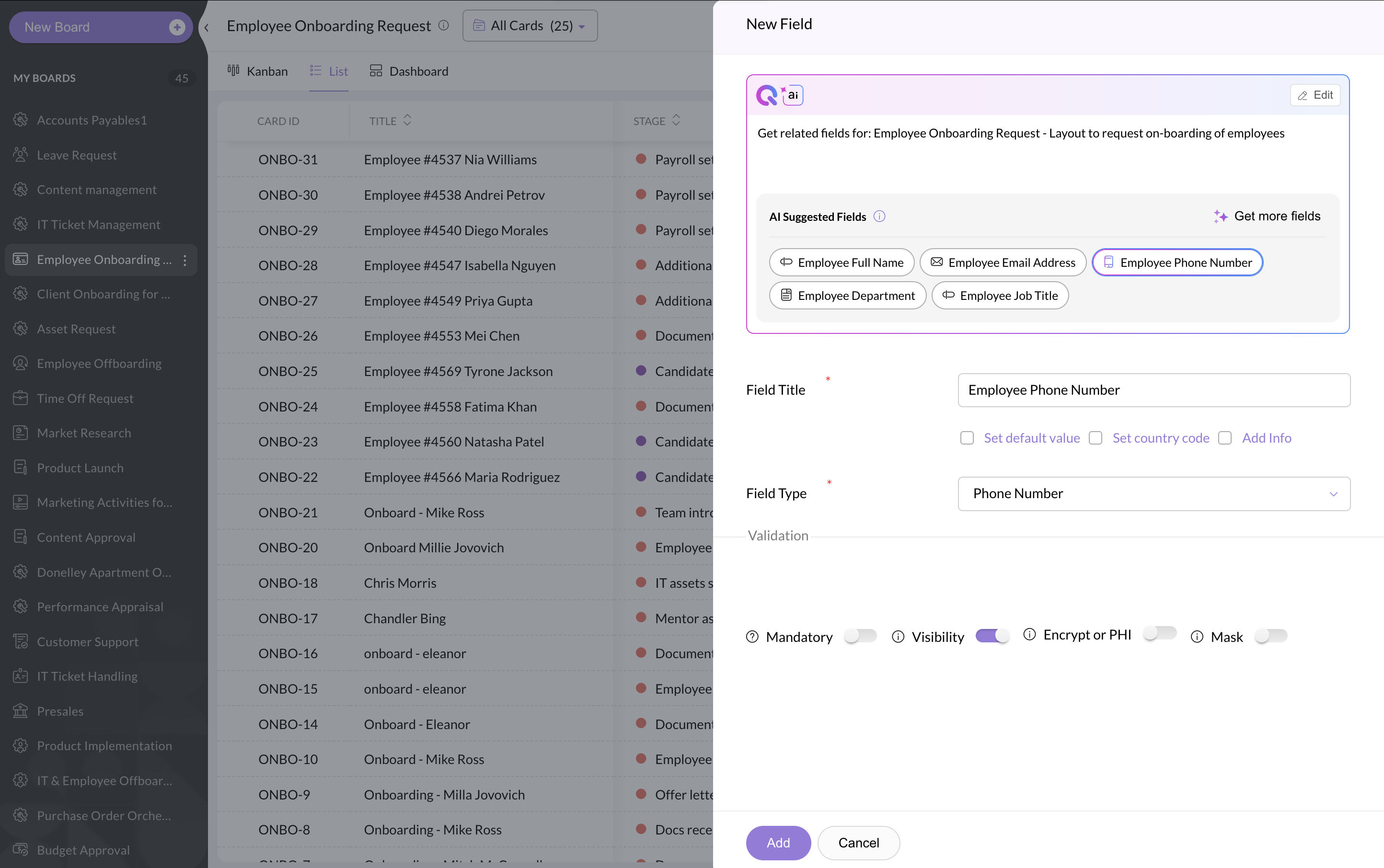The height and width of the screenshot is (868, 1384).
Task: Click info icon next to Employee Onboarding Request title
Action: click(443, 25)
